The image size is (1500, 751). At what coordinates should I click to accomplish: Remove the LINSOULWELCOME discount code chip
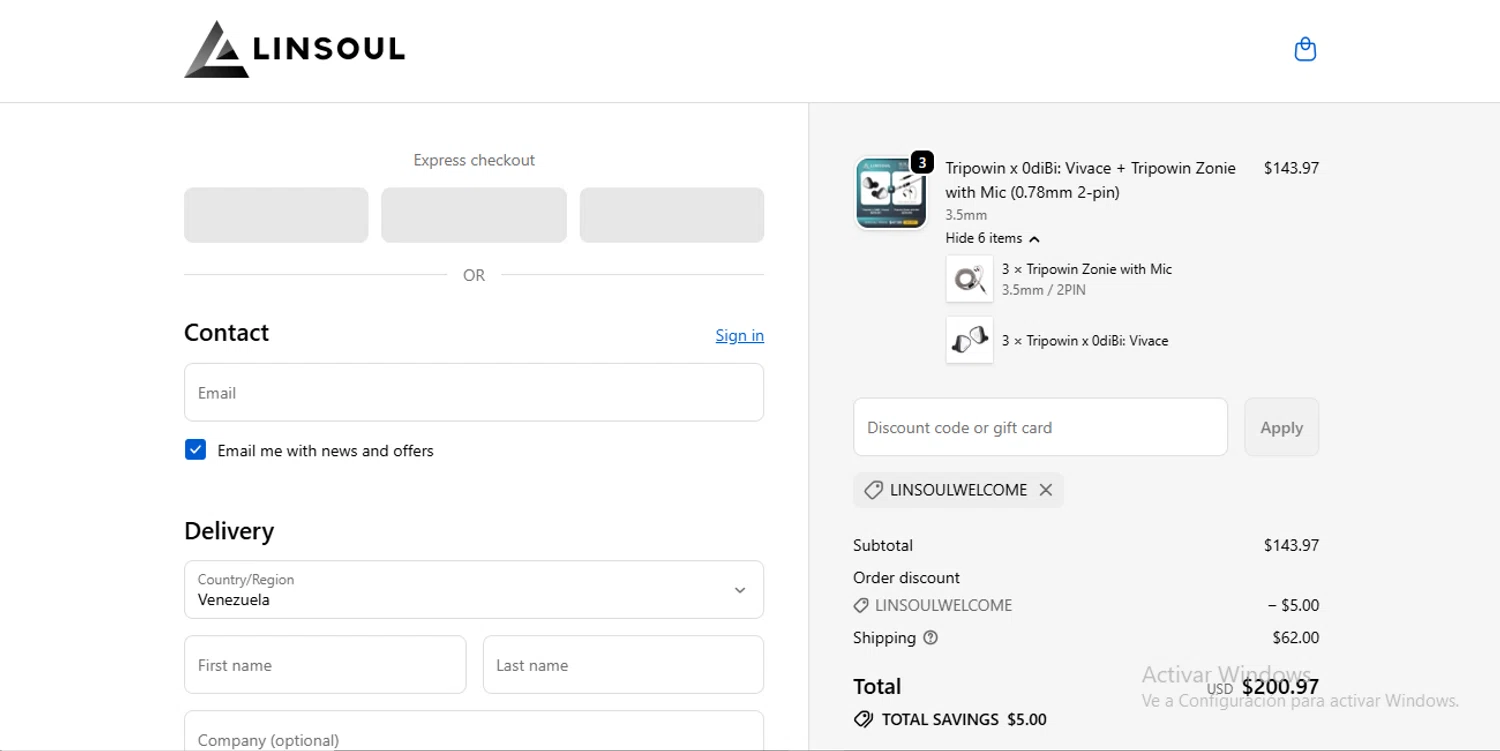(x=1046, y=490)
